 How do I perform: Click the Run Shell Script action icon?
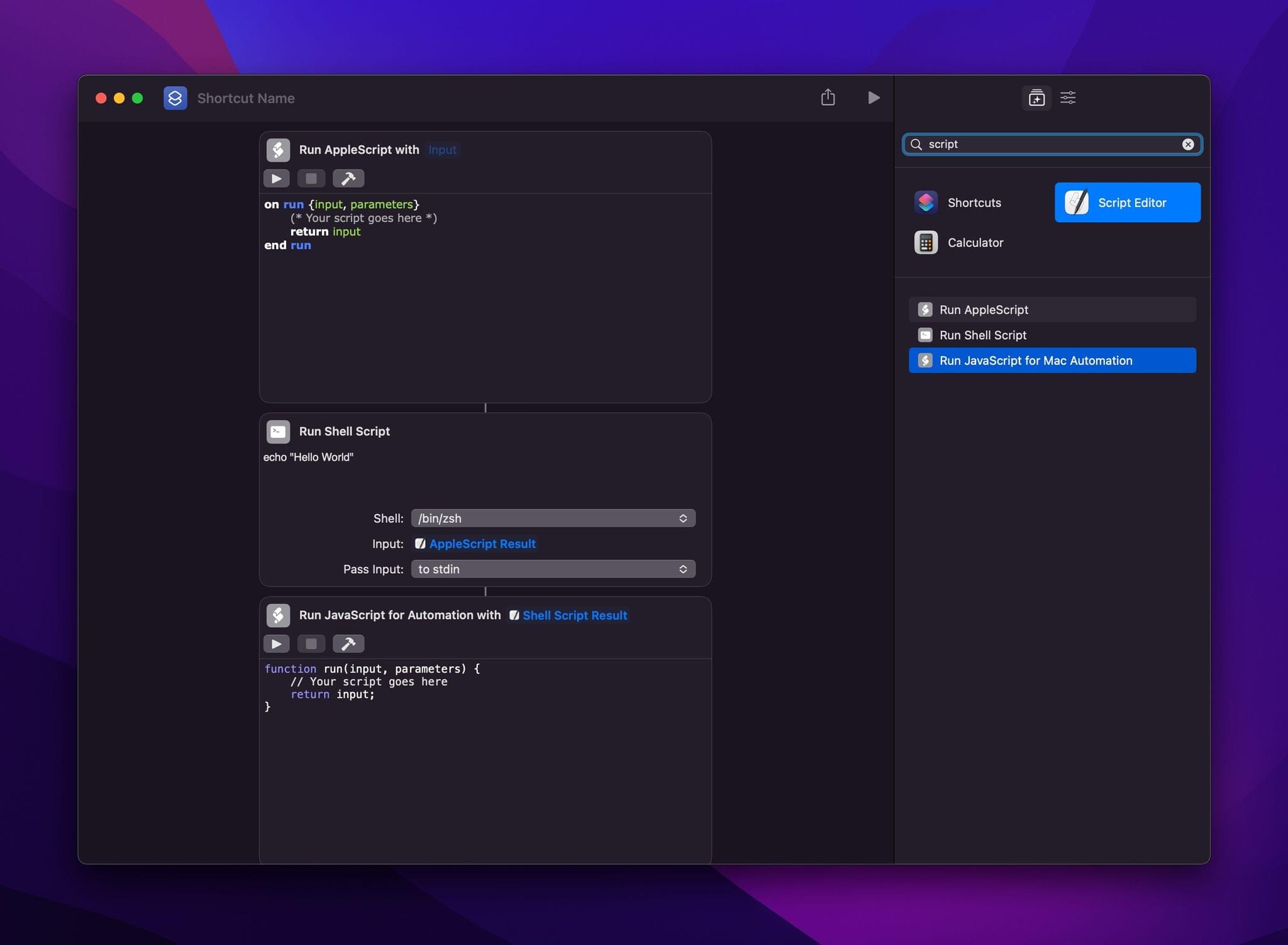(278, 431)
